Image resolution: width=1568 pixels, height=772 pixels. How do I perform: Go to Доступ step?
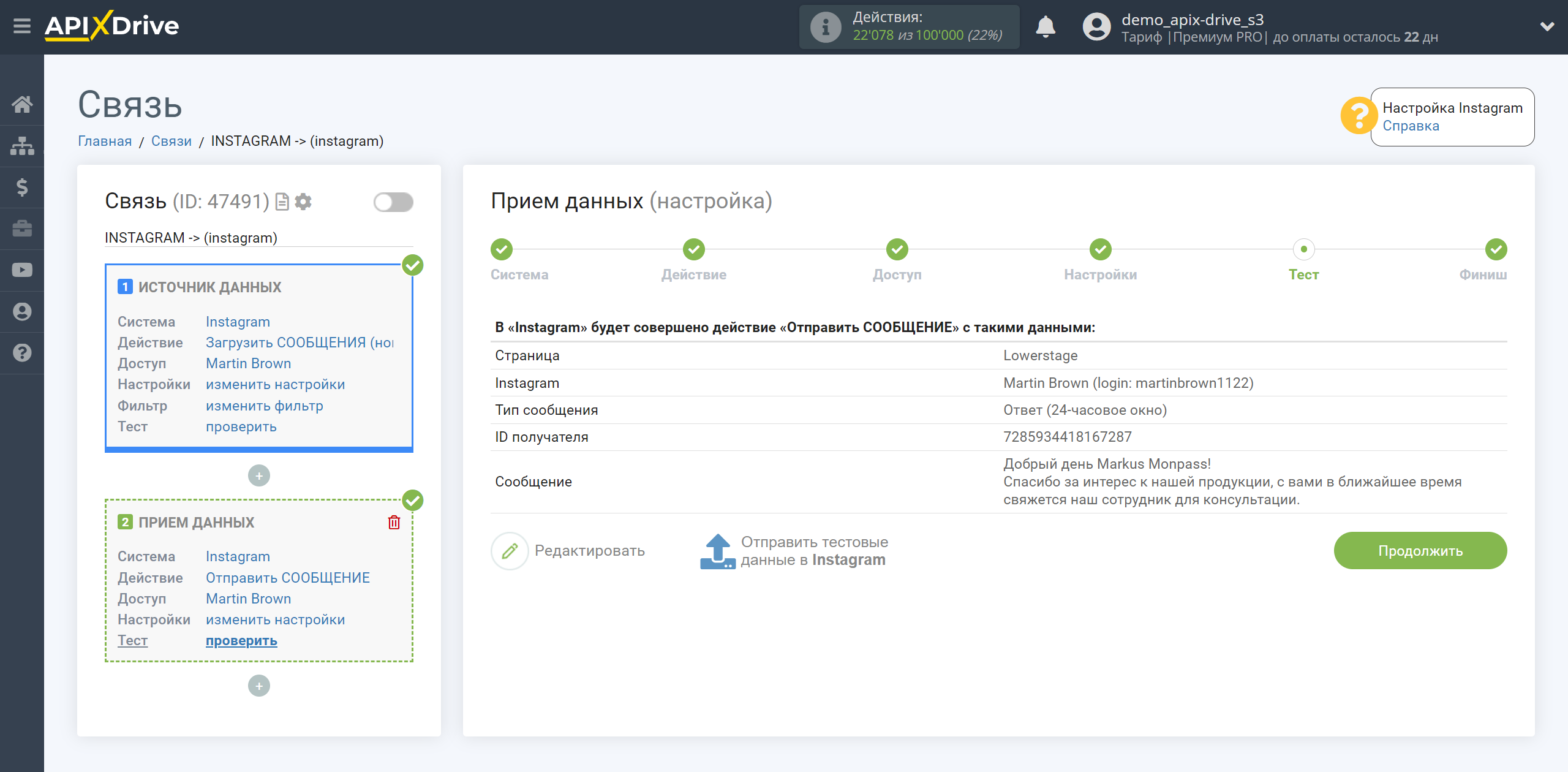(x=897, y=249)
